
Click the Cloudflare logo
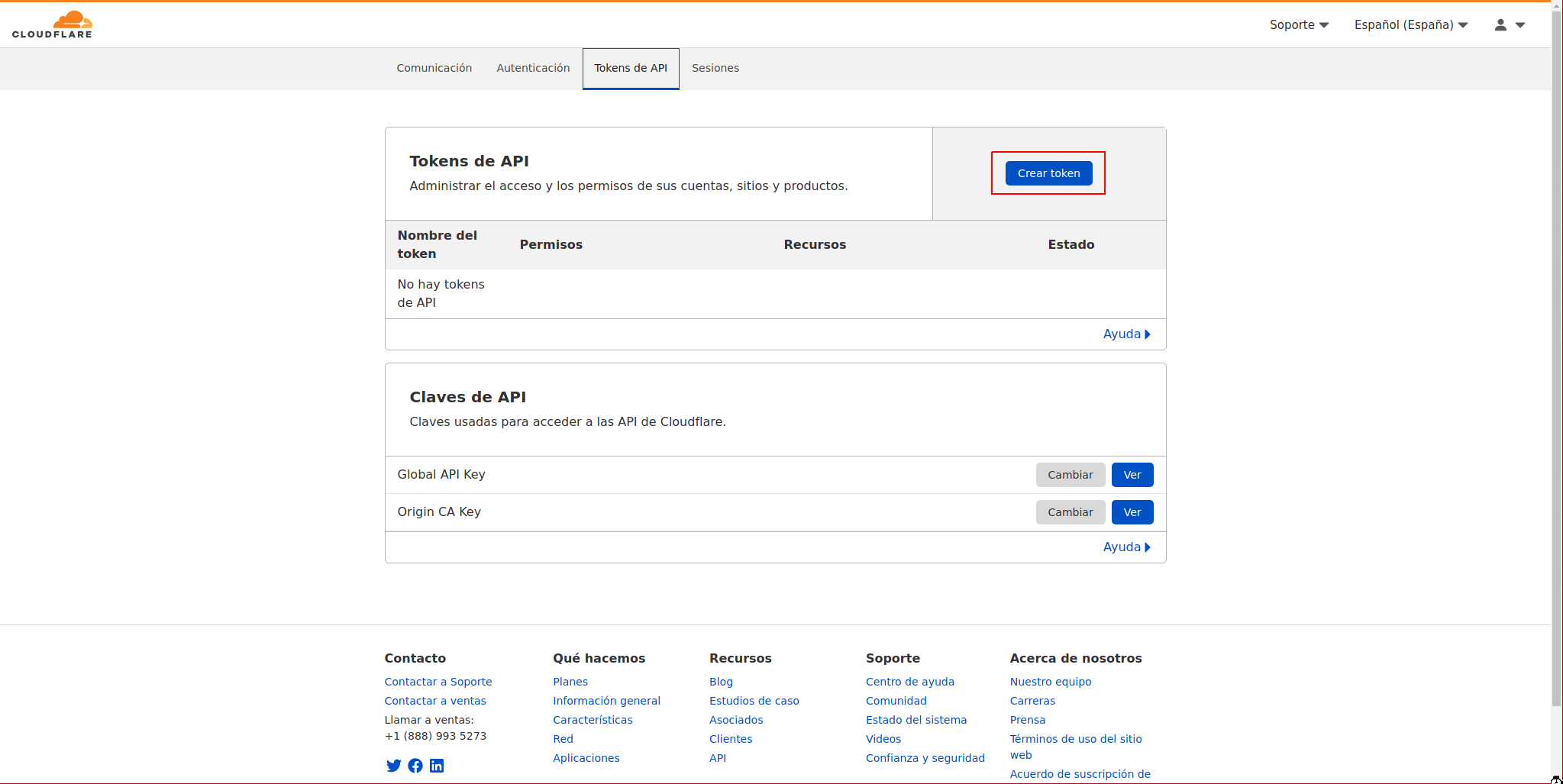(52, 24)
